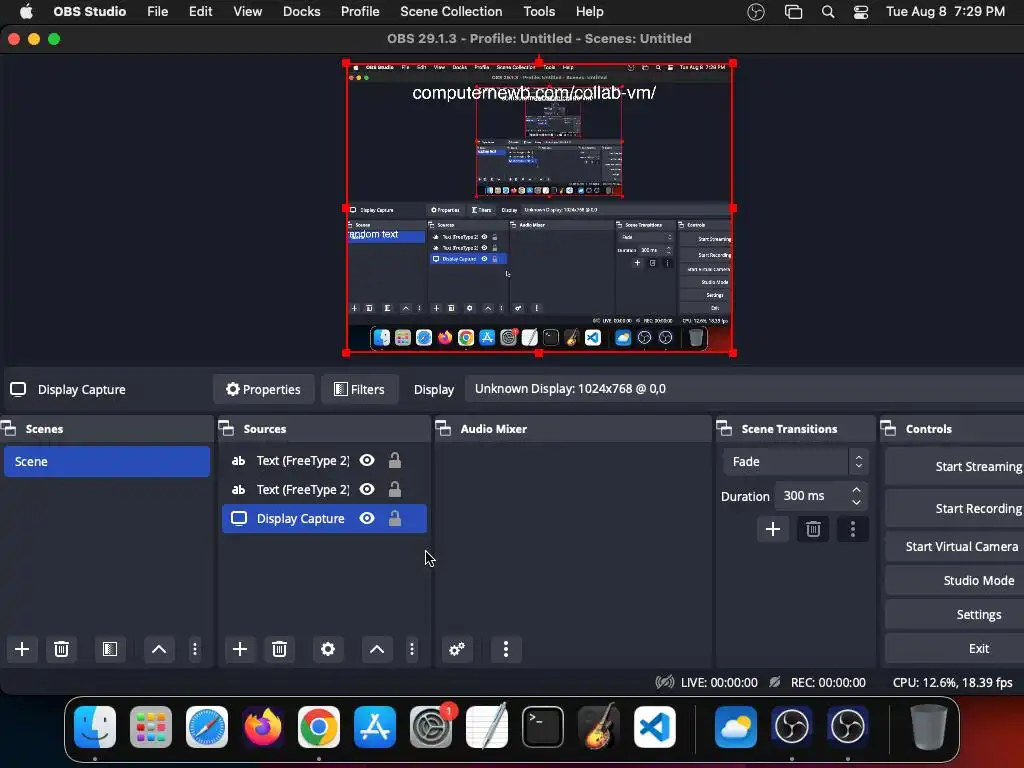
Task: Open Terminal from the Dock
Action: point(543,727)
